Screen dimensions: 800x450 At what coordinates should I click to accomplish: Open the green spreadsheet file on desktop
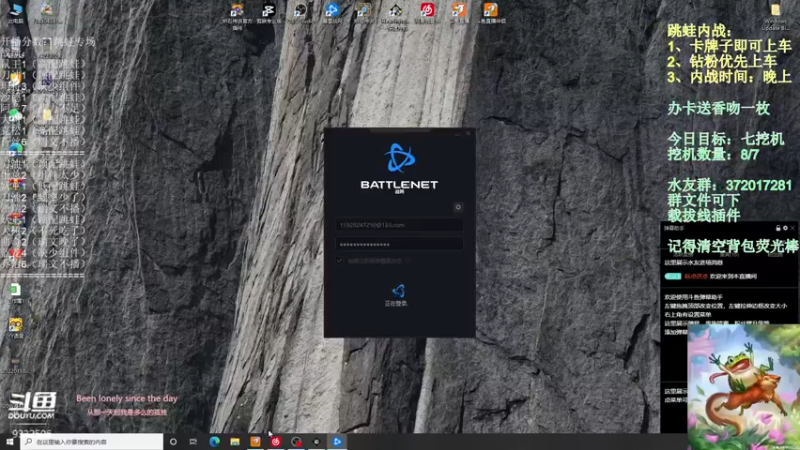(x=15, y=293)
